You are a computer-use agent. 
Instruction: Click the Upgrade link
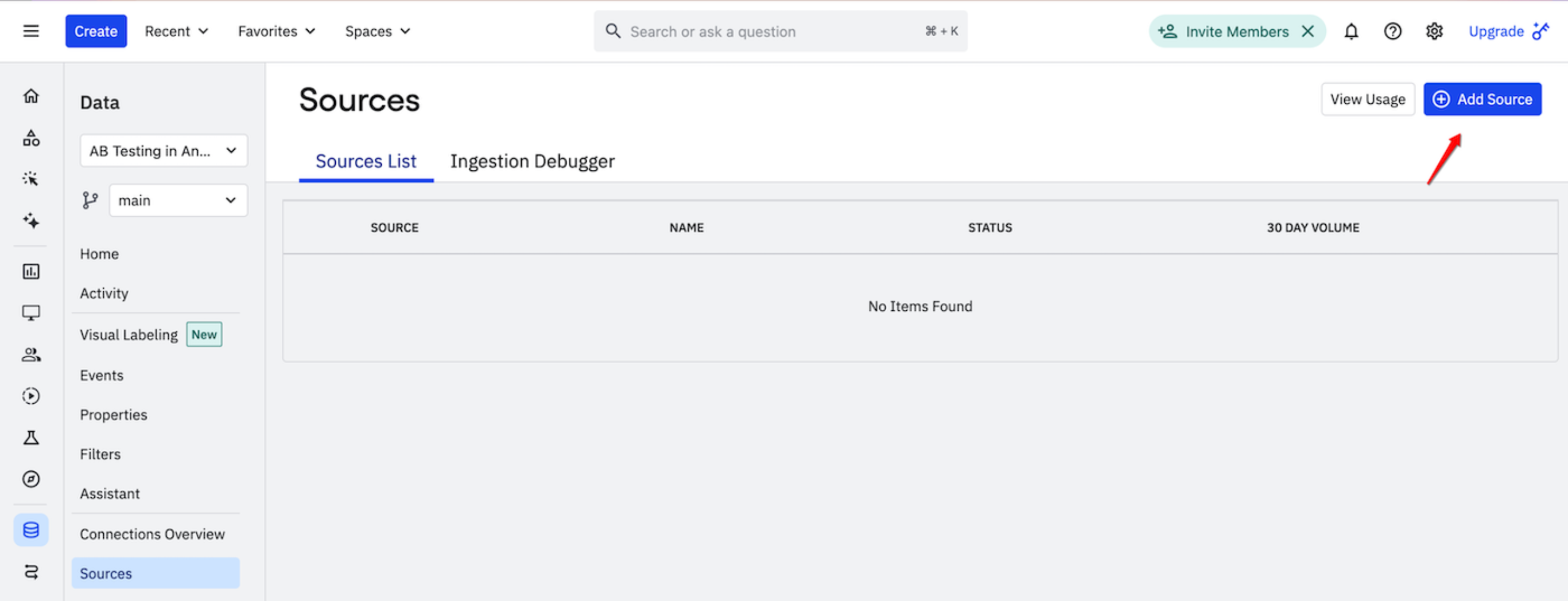coord(1496,31)
